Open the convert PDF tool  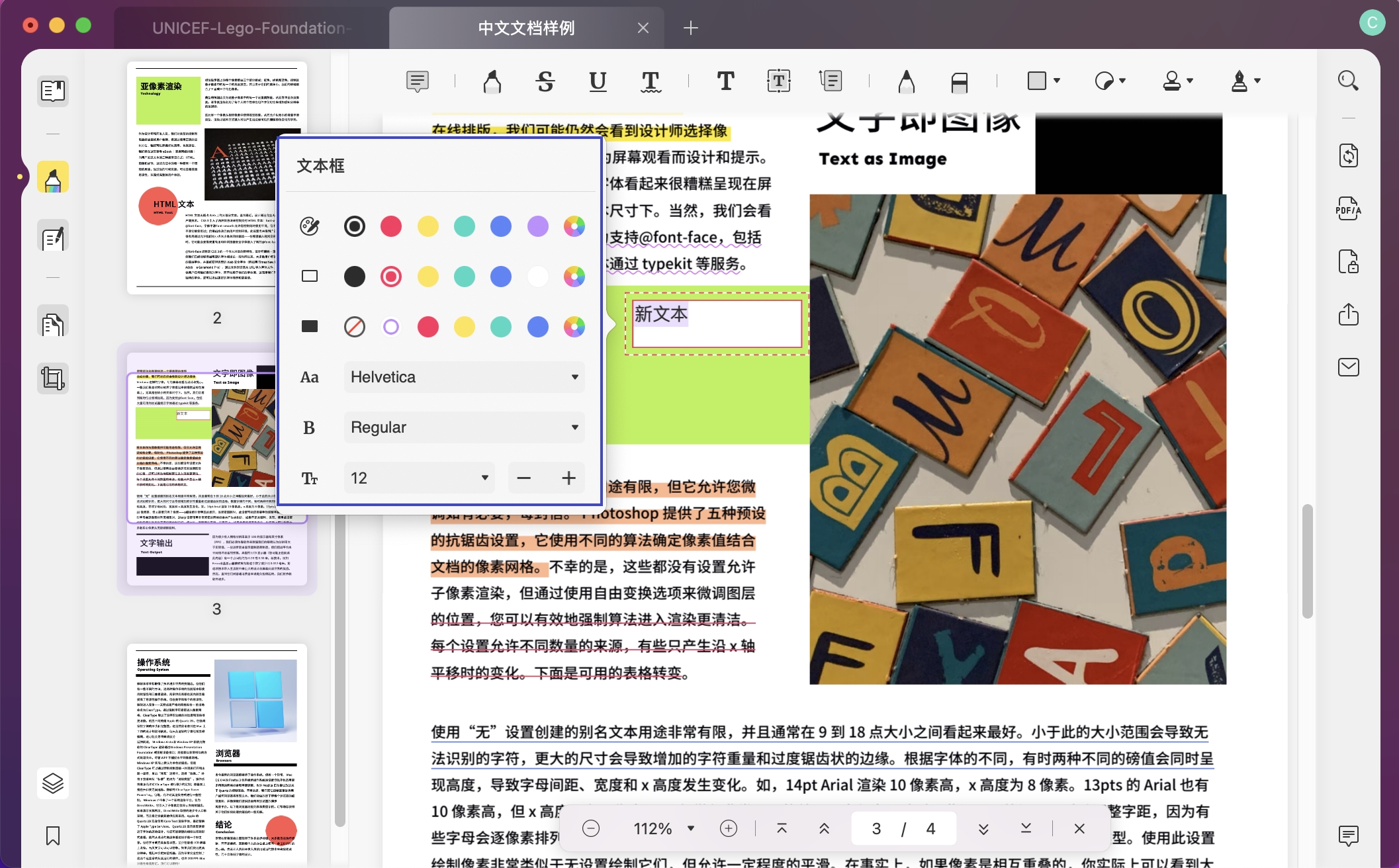pos(1348,156)
